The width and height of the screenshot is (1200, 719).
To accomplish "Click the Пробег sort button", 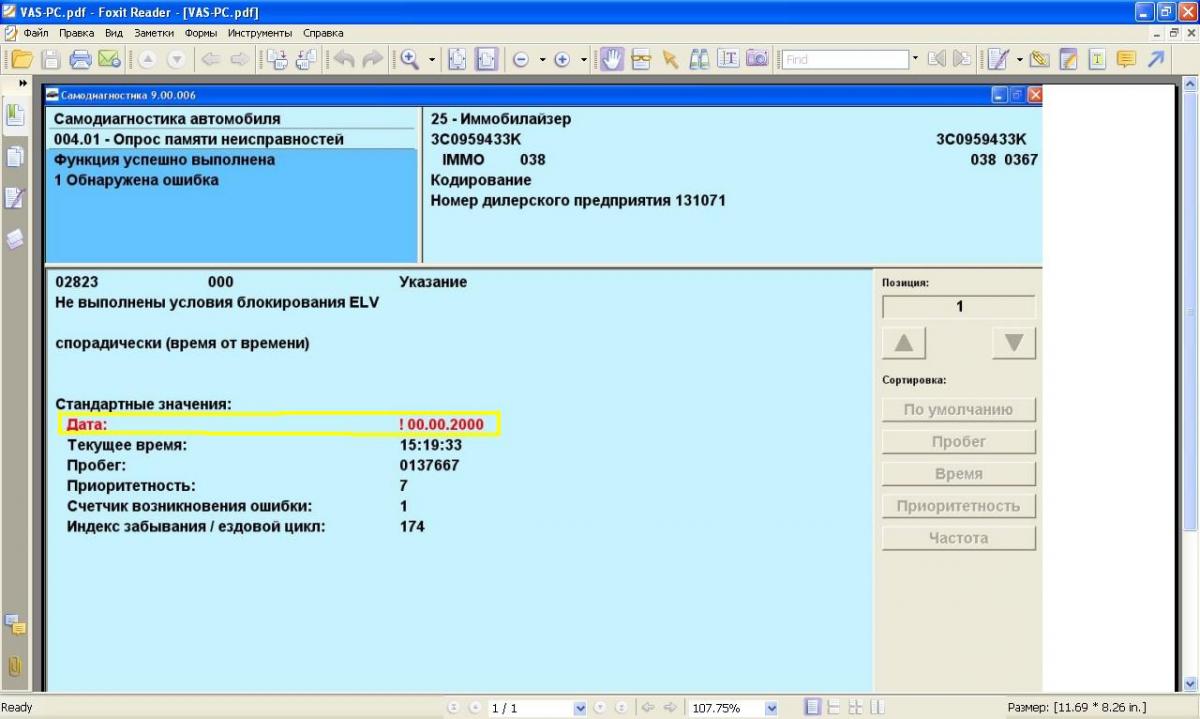I will click(959, 442).
